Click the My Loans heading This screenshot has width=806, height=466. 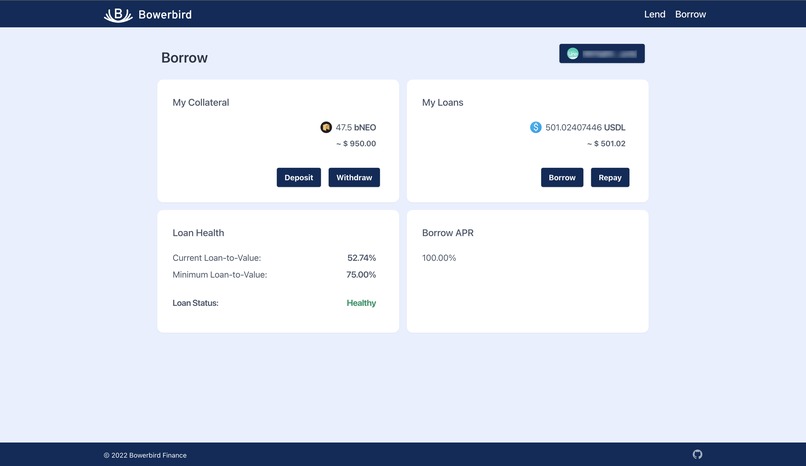443,102
